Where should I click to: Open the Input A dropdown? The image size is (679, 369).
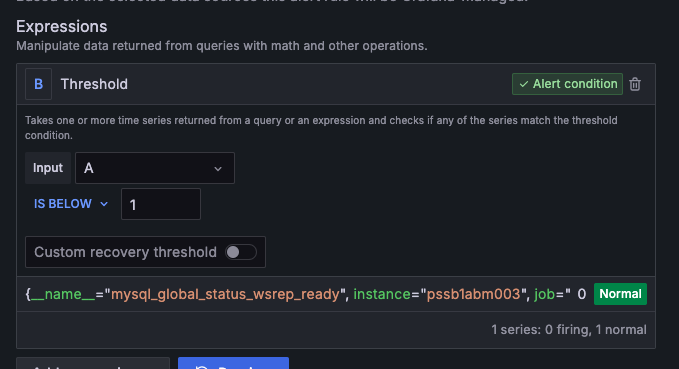point(155,168)
